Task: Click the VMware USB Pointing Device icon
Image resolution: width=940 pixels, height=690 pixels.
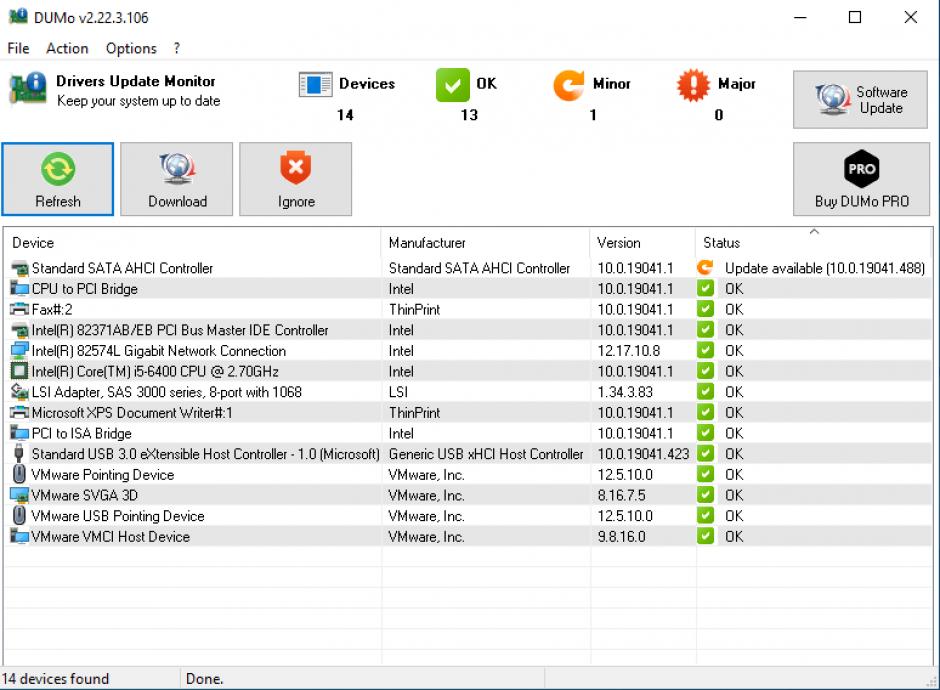Action: [x=19, y=516]
